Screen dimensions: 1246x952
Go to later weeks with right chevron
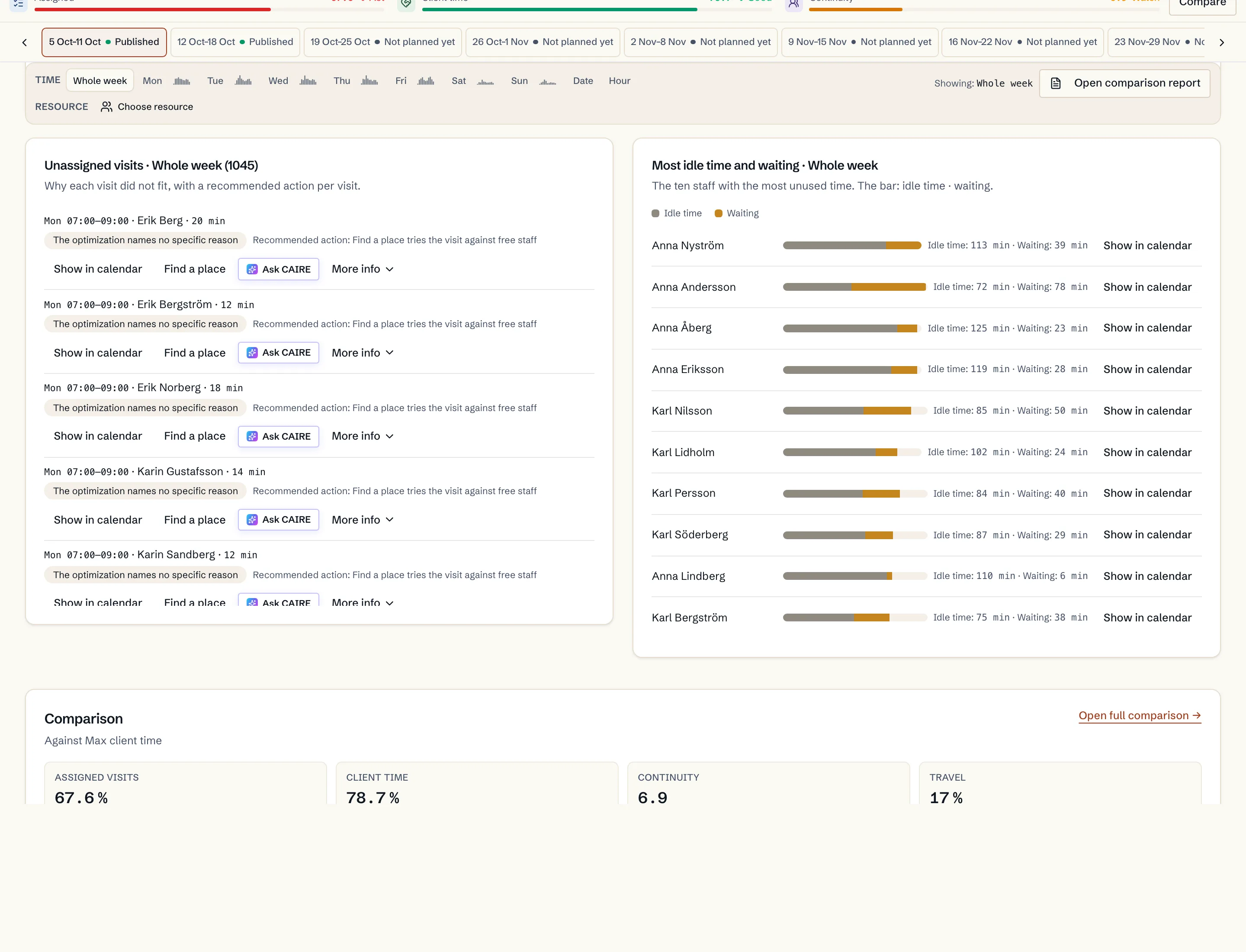(x=1221, y=42)
